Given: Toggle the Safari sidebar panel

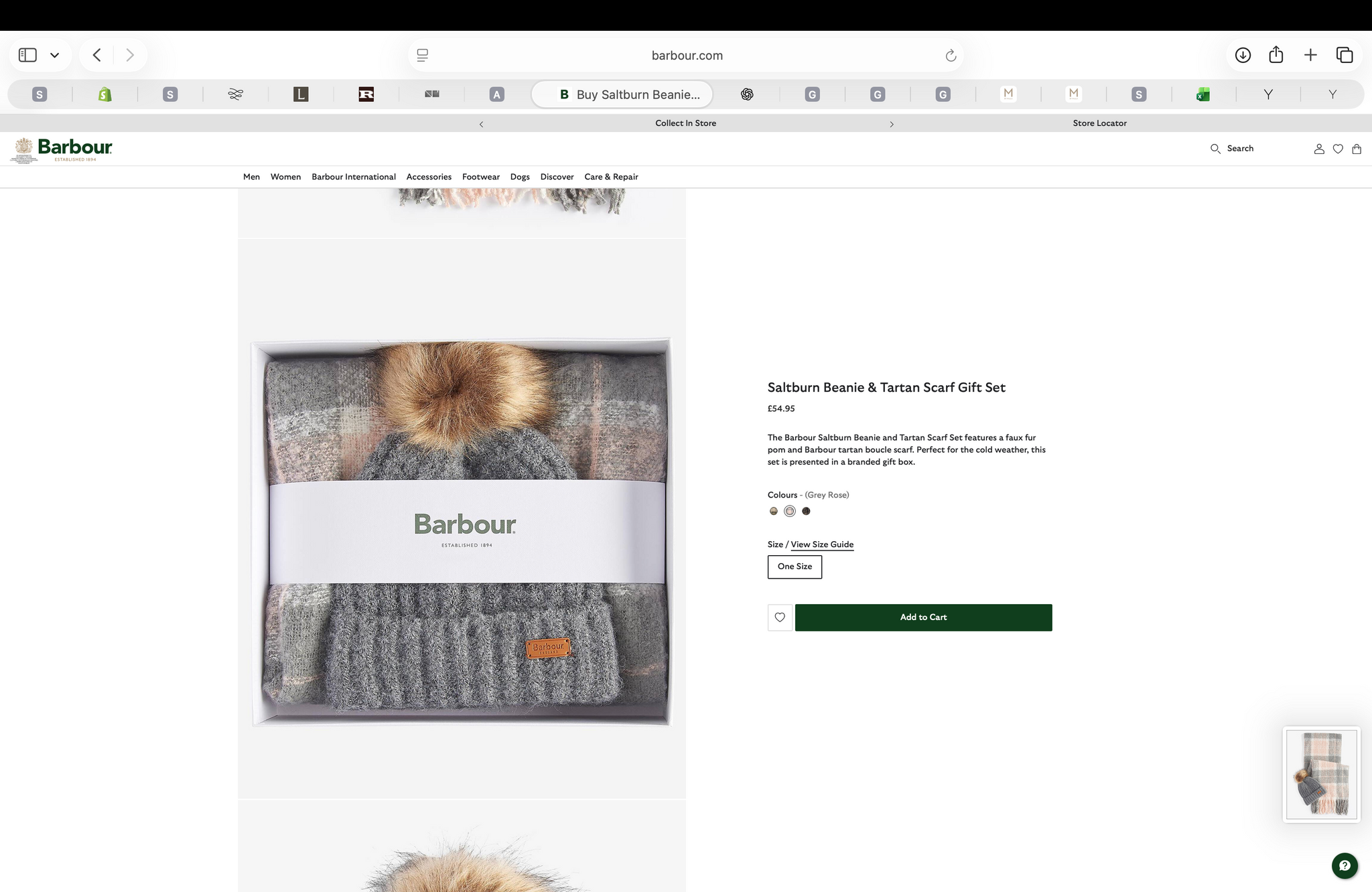Looking at the screenshot, I should 27,55.
